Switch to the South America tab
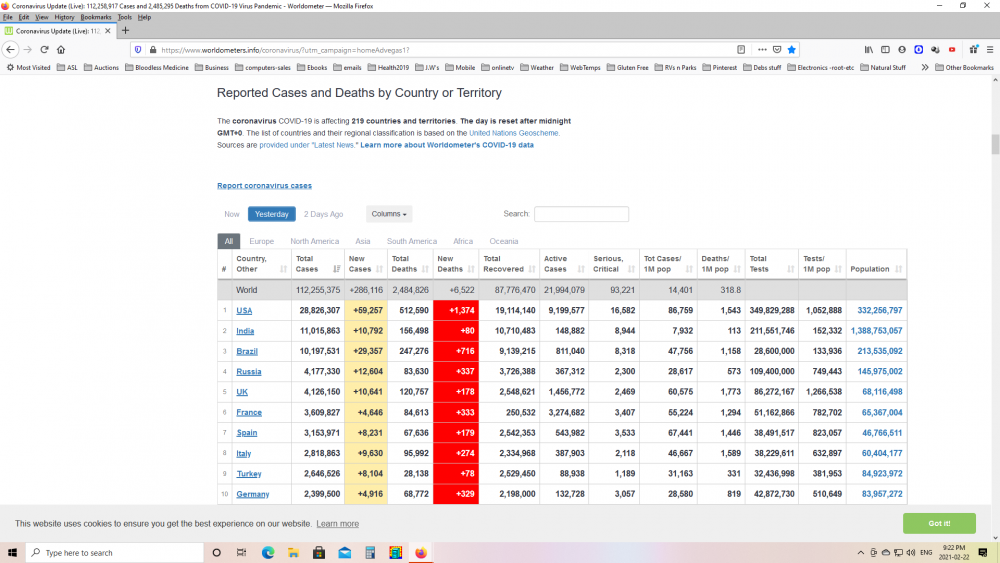This screenshot has width=1000, height=563. (x=412, y=241)
